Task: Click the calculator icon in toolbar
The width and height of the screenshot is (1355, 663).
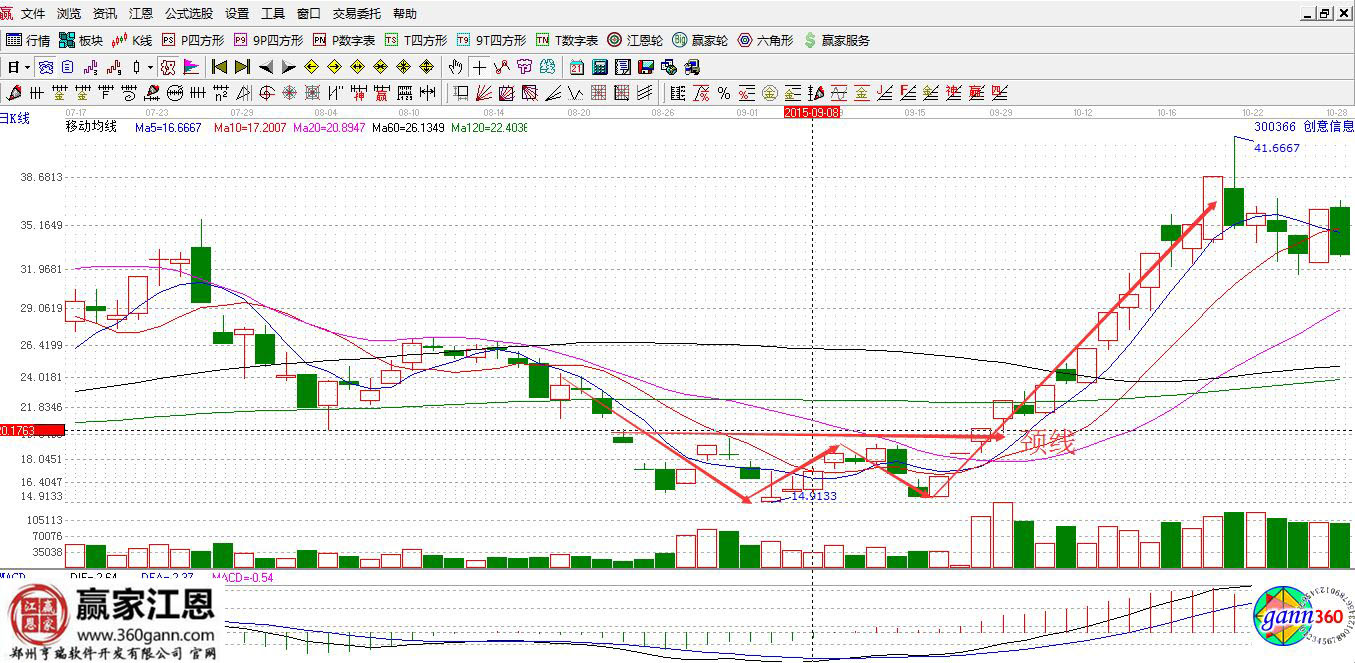Action: pyautogui.click(x=599, y=67)
